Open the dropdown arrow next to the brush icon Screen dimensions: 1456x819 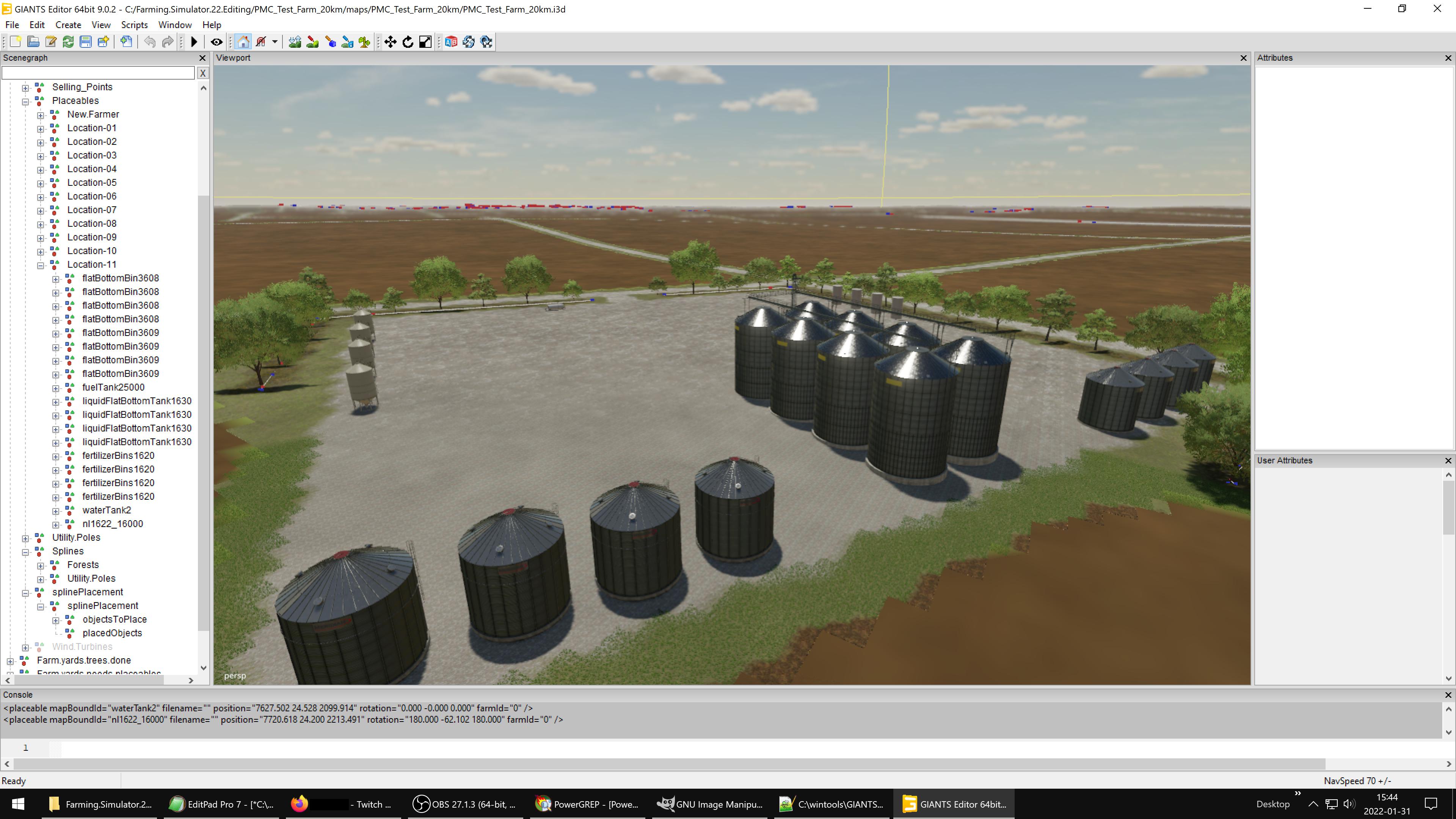[x=275, y=42]
